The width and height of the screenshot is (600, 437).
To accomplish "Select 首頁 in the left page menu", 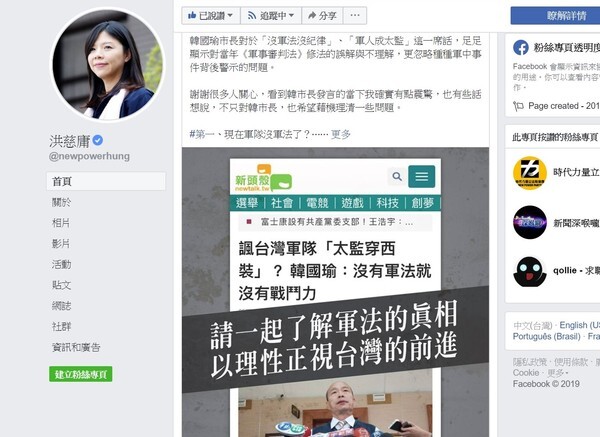I will [106, 181].
